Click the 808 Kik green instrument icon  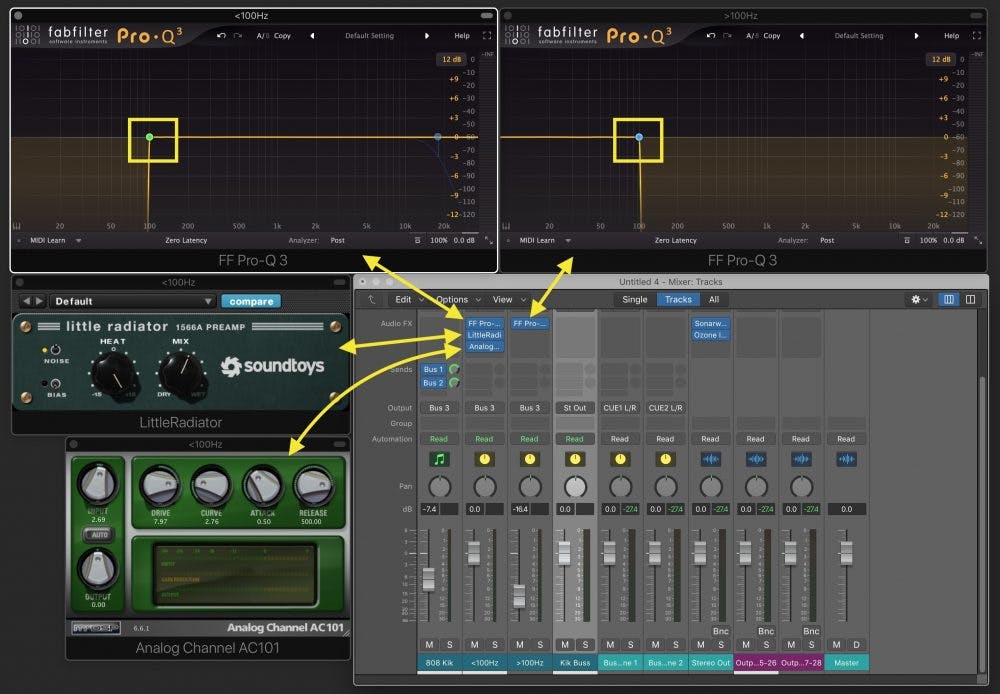436,459
